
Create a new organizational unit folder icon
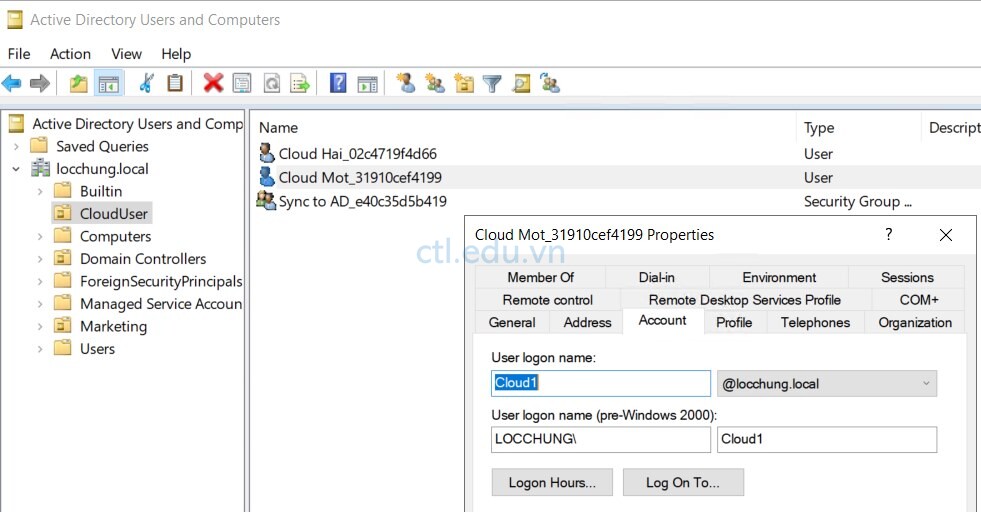pos(464,83)
